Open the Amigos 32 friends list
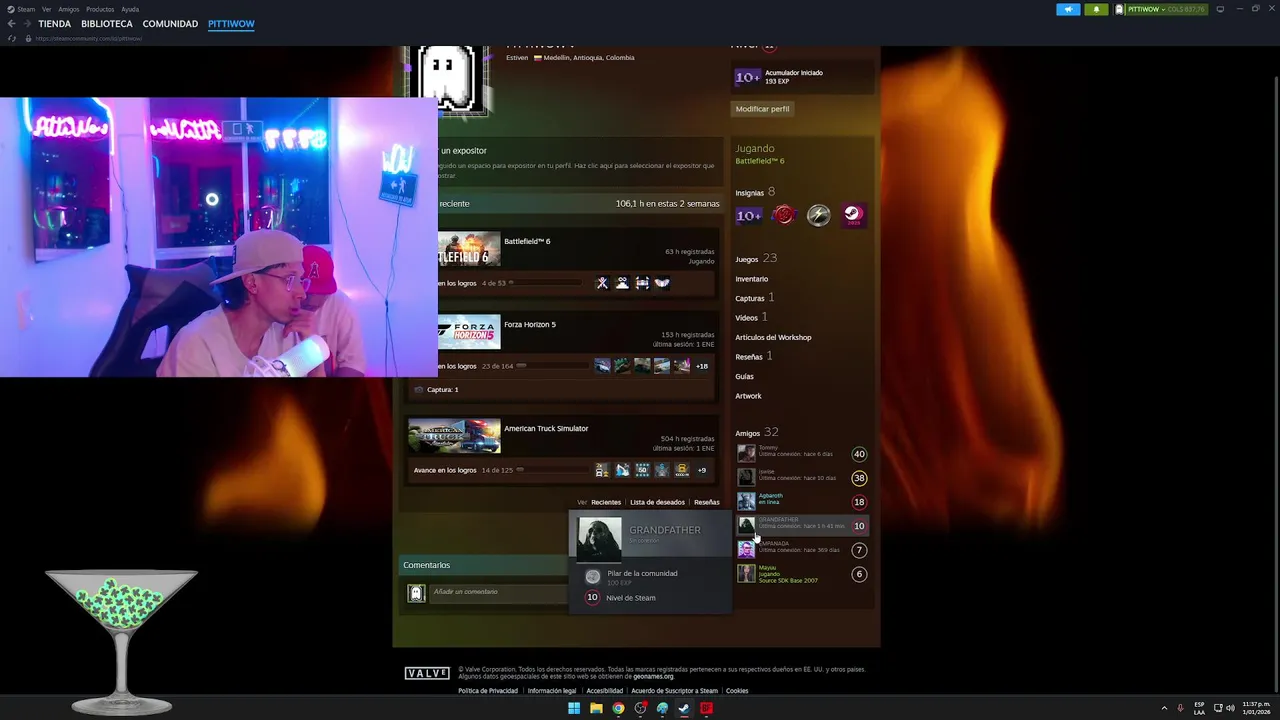Screen dimensions: 1280x720 tap(756, 433)
